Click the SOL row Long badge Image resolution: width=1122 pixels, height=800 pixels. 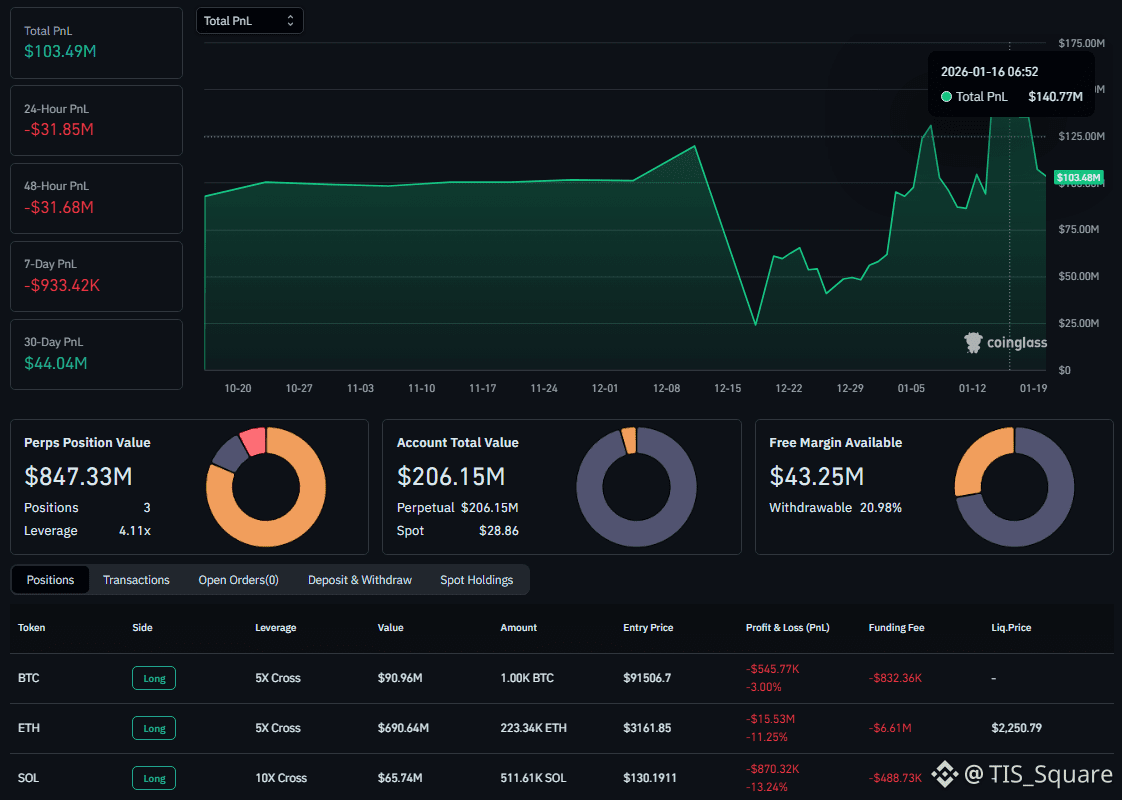point(154,778)
